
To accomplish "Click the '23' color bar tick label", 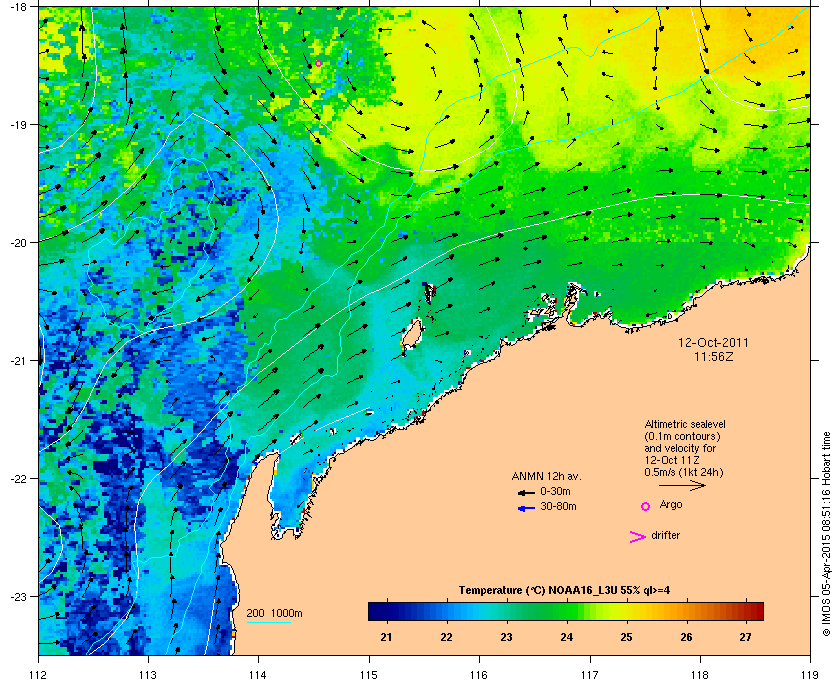I will (506, 637).
